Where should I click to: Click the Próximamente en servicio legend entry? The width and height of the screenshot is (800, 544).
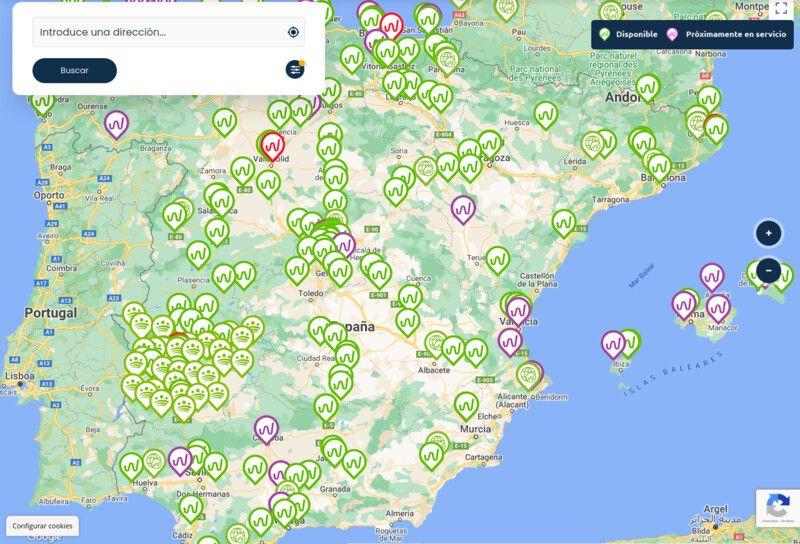point(727,34)
